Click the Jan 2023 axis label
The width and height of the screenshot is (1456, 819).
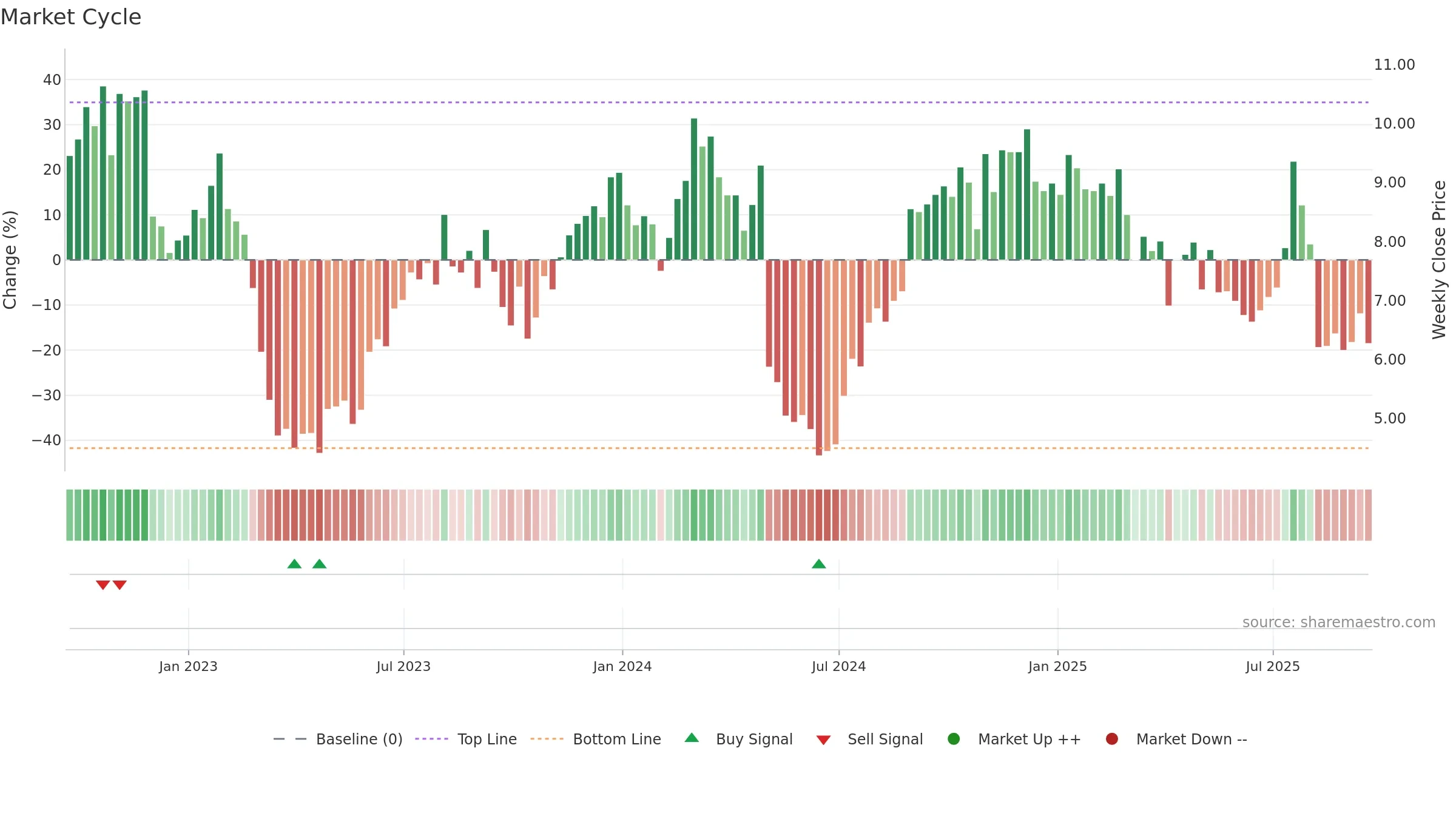pos(188,666)
